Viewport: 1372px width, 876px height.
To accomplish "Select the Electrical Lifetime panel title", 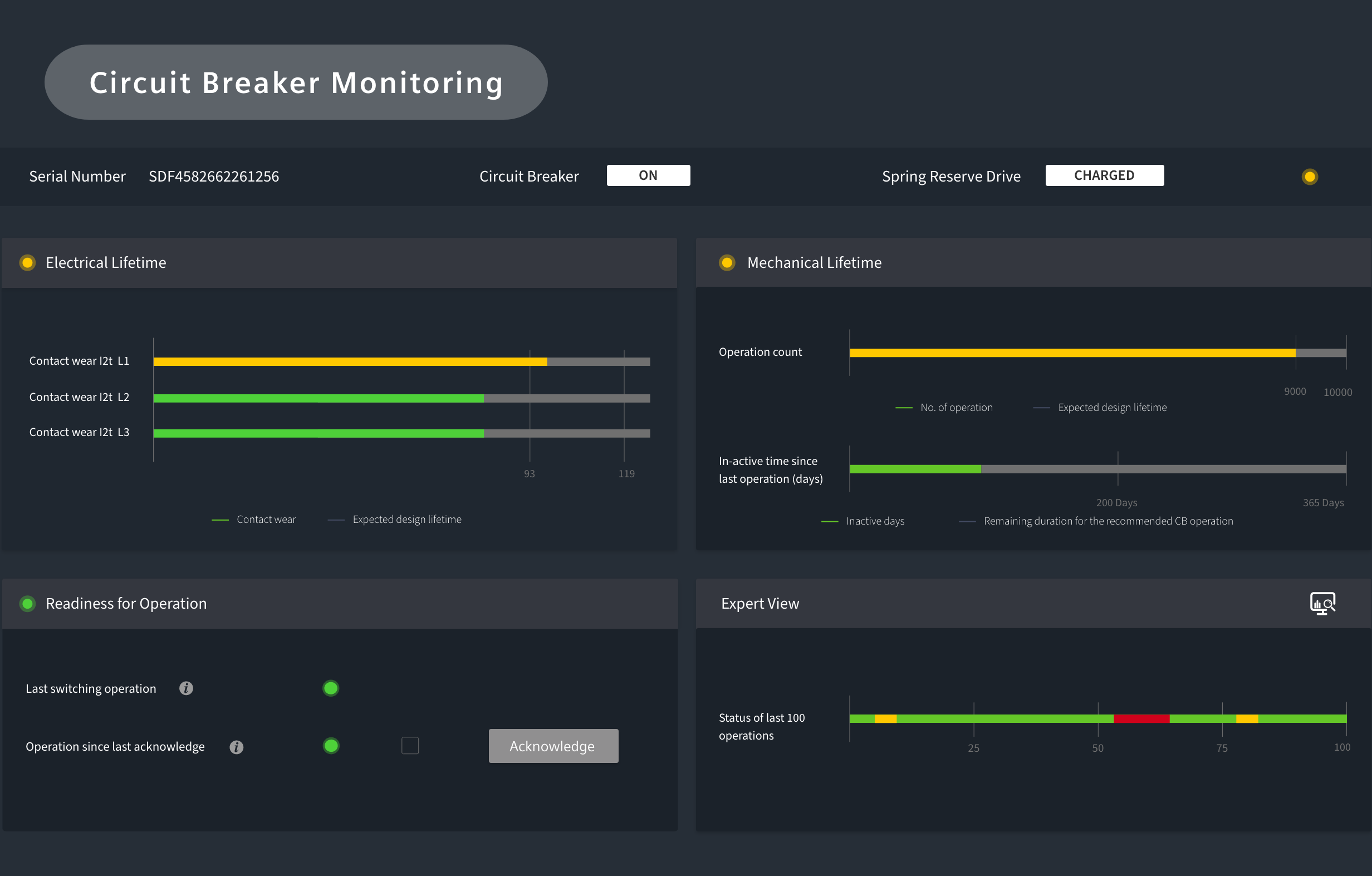I will (106, 263).
